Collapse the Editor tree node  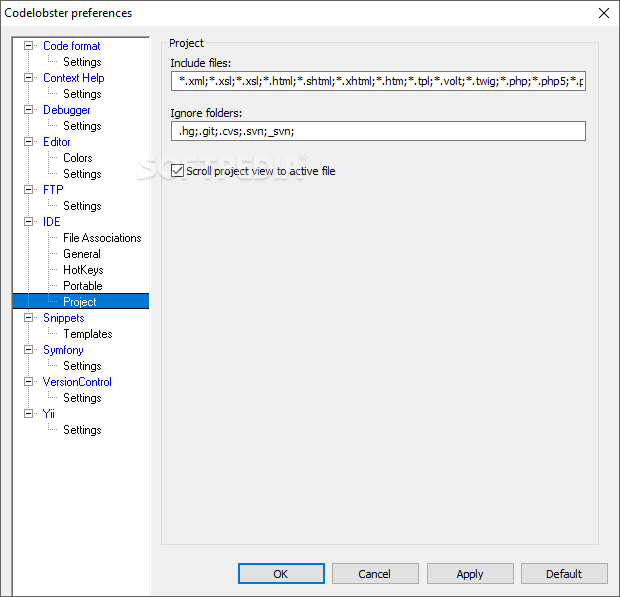(x=28, y=142)
